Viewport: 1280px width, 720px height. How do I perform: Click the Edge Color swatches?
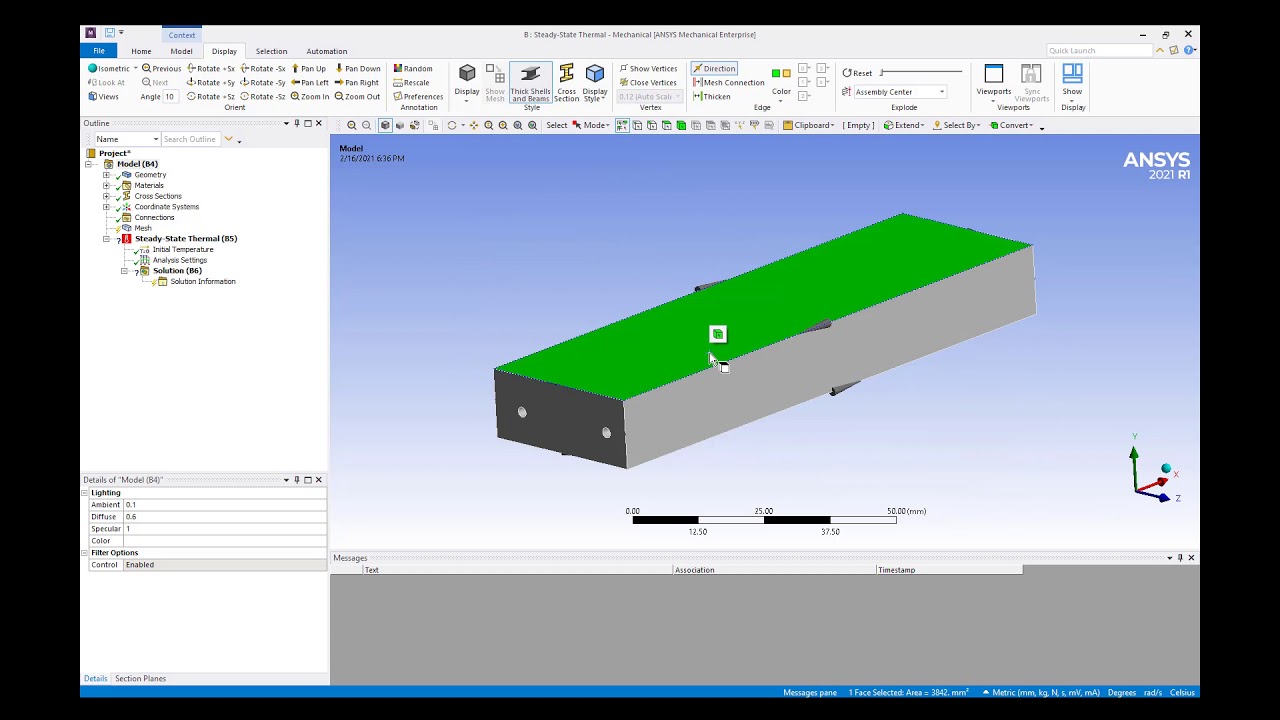(781, 73)
